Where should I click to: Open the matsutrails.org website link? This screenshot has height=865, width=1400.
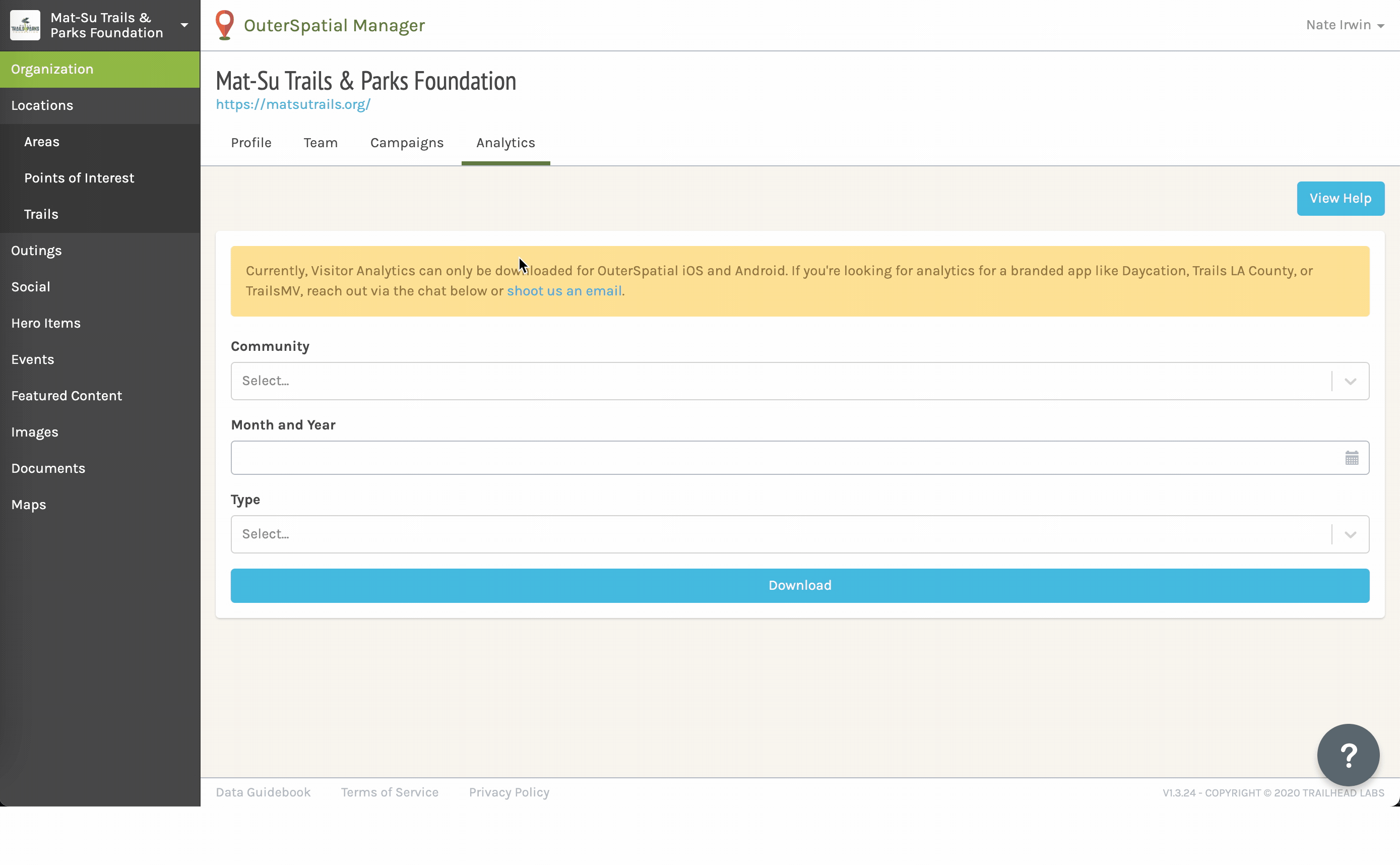point(293,105)
